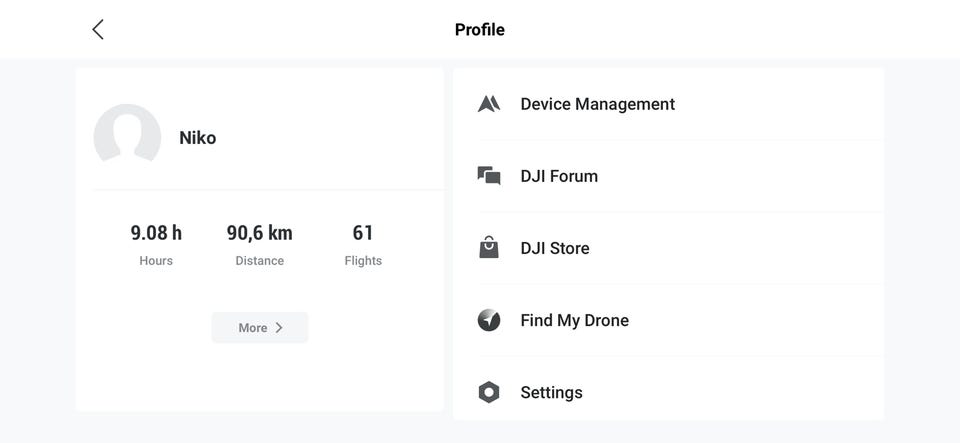Tap the DJI Store shopping bag icon
Viewport: 960px width, 443px height.
[489, 248]
